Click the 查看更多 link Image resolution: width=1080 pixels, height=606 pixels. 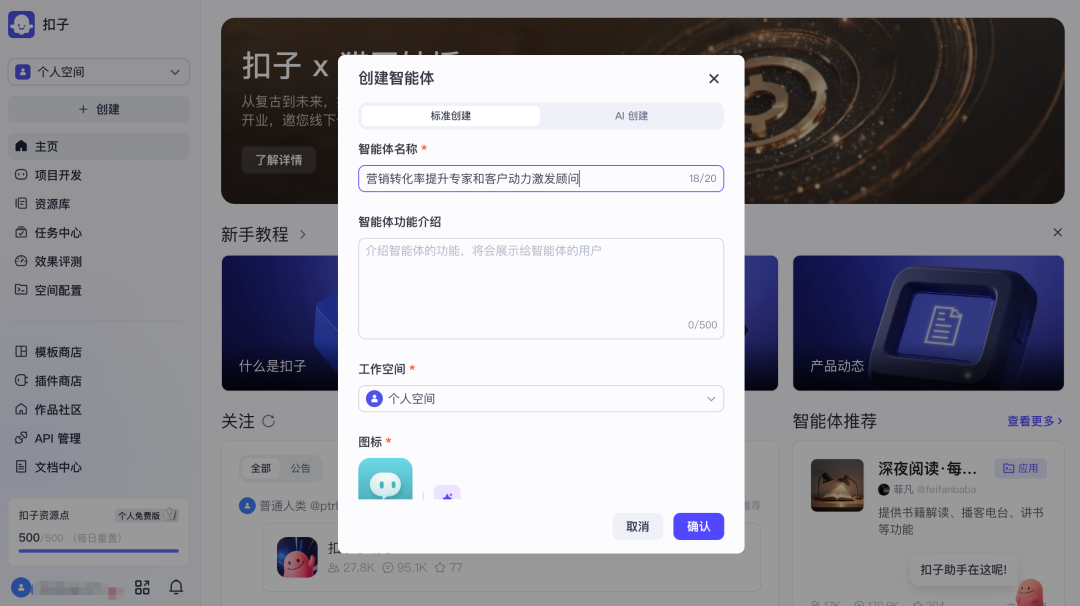(1034, 422)
